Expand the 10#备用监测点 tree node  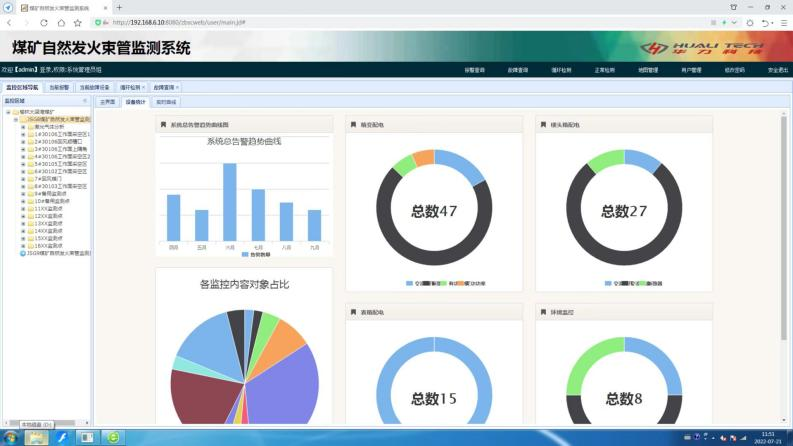coord(23,201)
